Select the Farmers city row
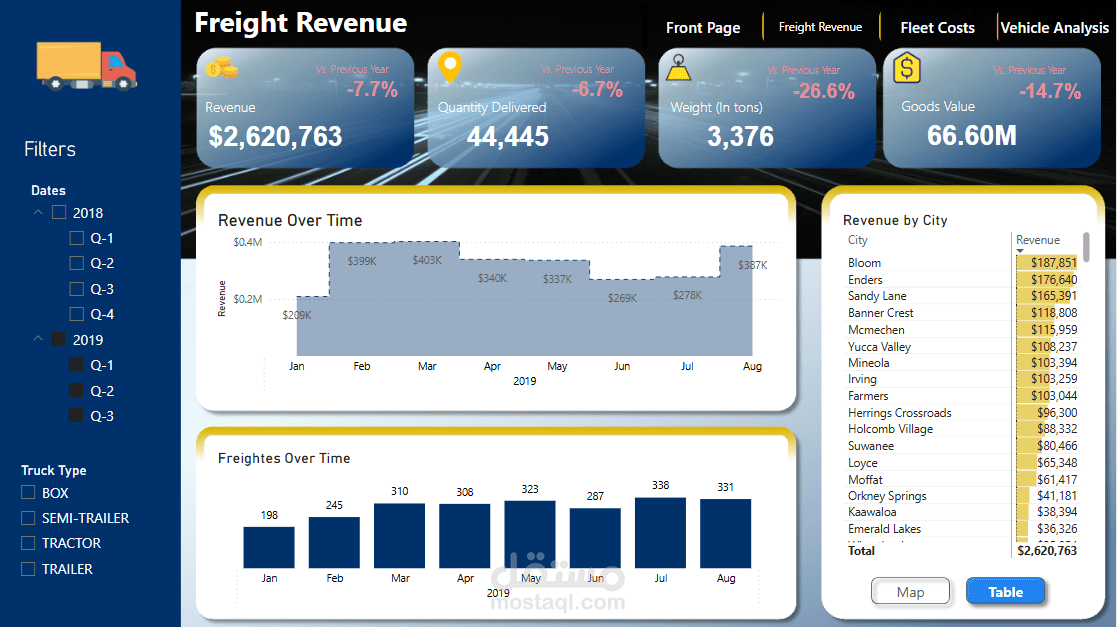Viewport: 1117px width, 627px height. tap(962, 396)
